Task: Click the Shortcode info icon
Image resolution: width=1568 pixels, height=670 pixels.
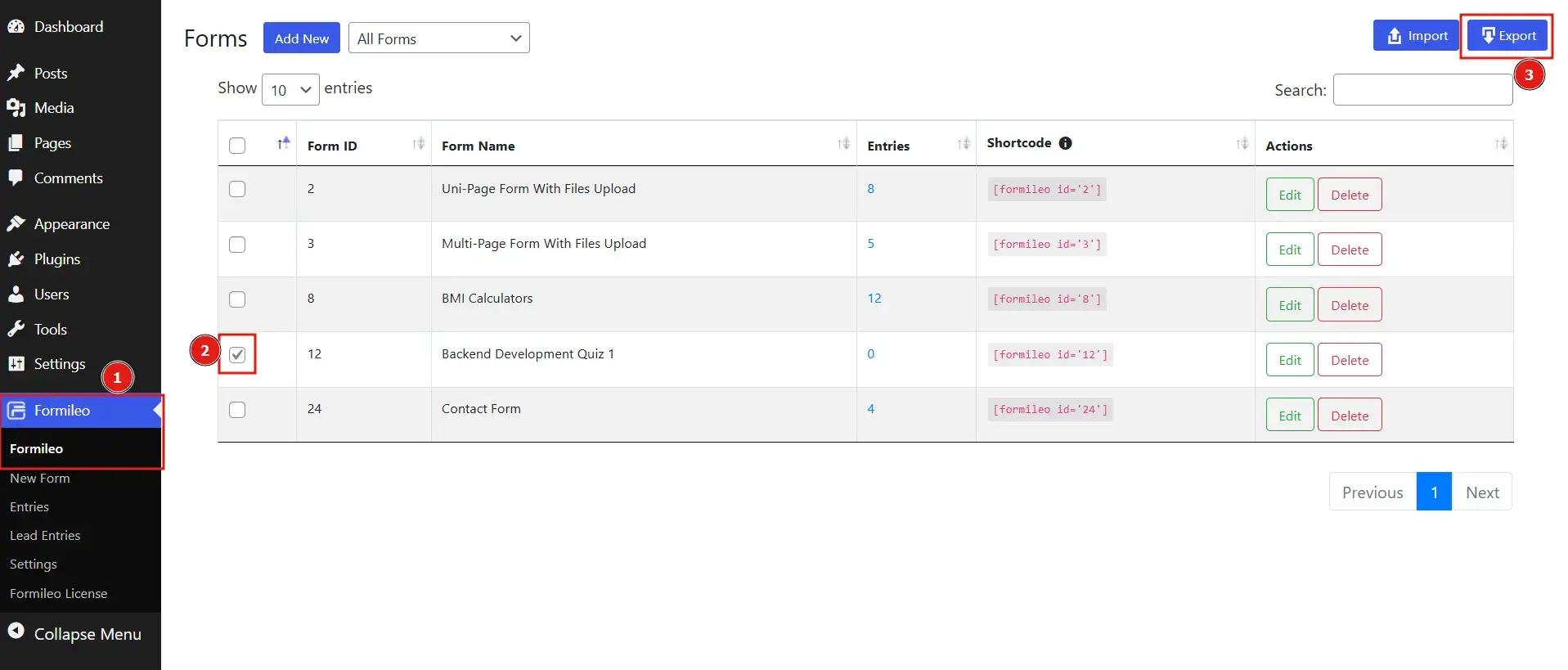Action: coord(1065,143)
